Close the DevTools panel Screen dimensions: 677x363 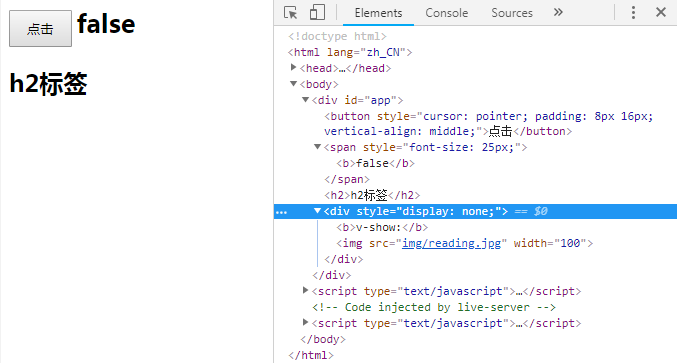pos(661,12)
